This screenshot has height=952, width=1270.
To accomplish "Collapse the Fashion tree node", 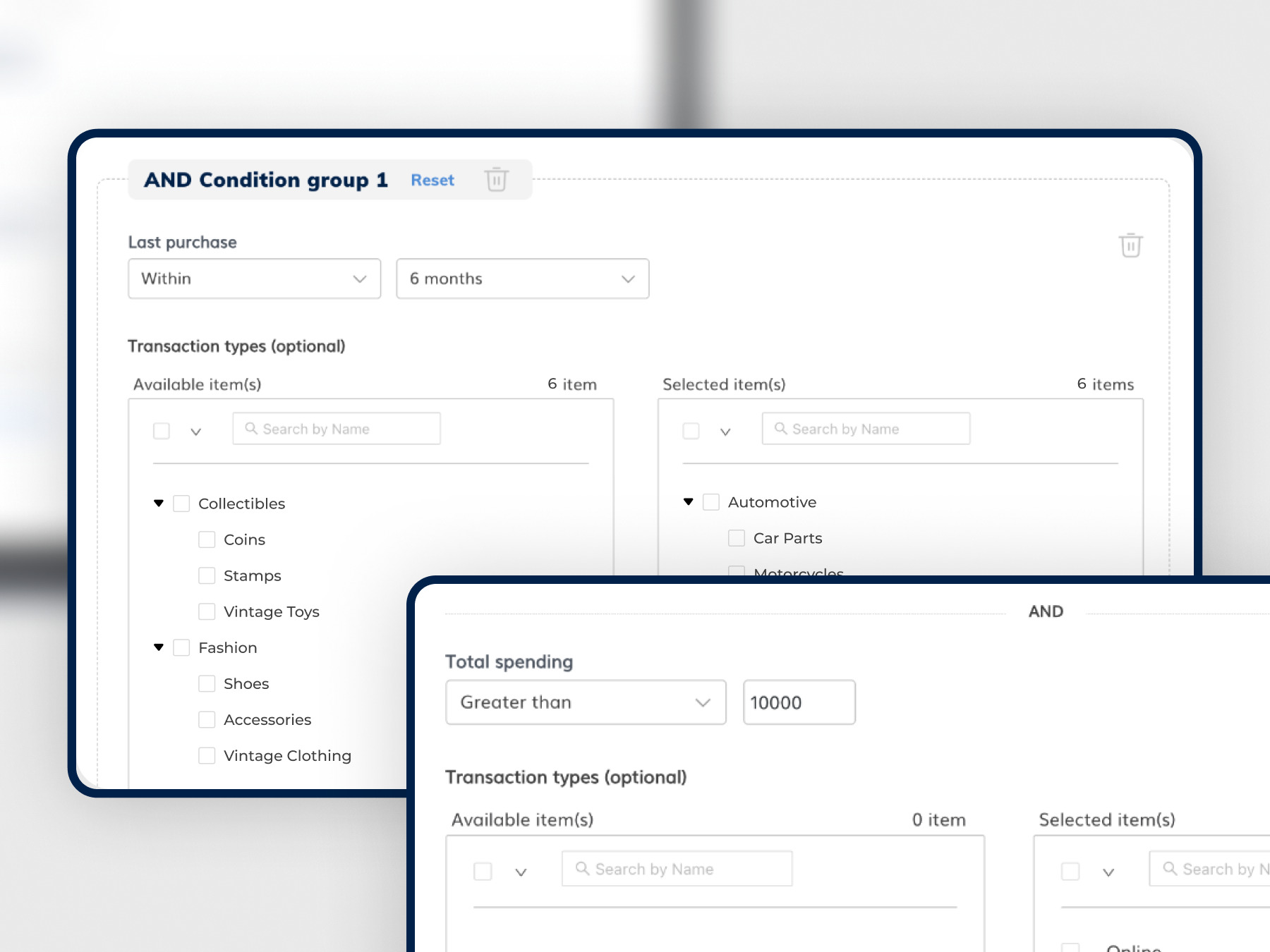I will click(159, 647).
